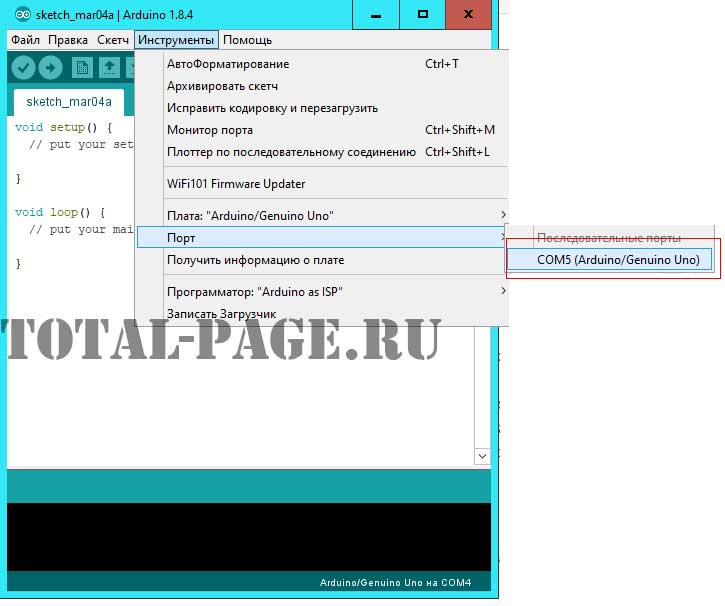
Task: Expand the Порт submenu
Action: [x=322, y=238]
